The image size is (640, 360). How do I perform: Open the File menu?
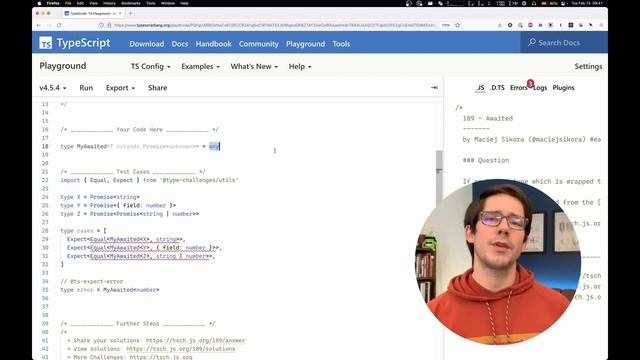pos(68,3)
